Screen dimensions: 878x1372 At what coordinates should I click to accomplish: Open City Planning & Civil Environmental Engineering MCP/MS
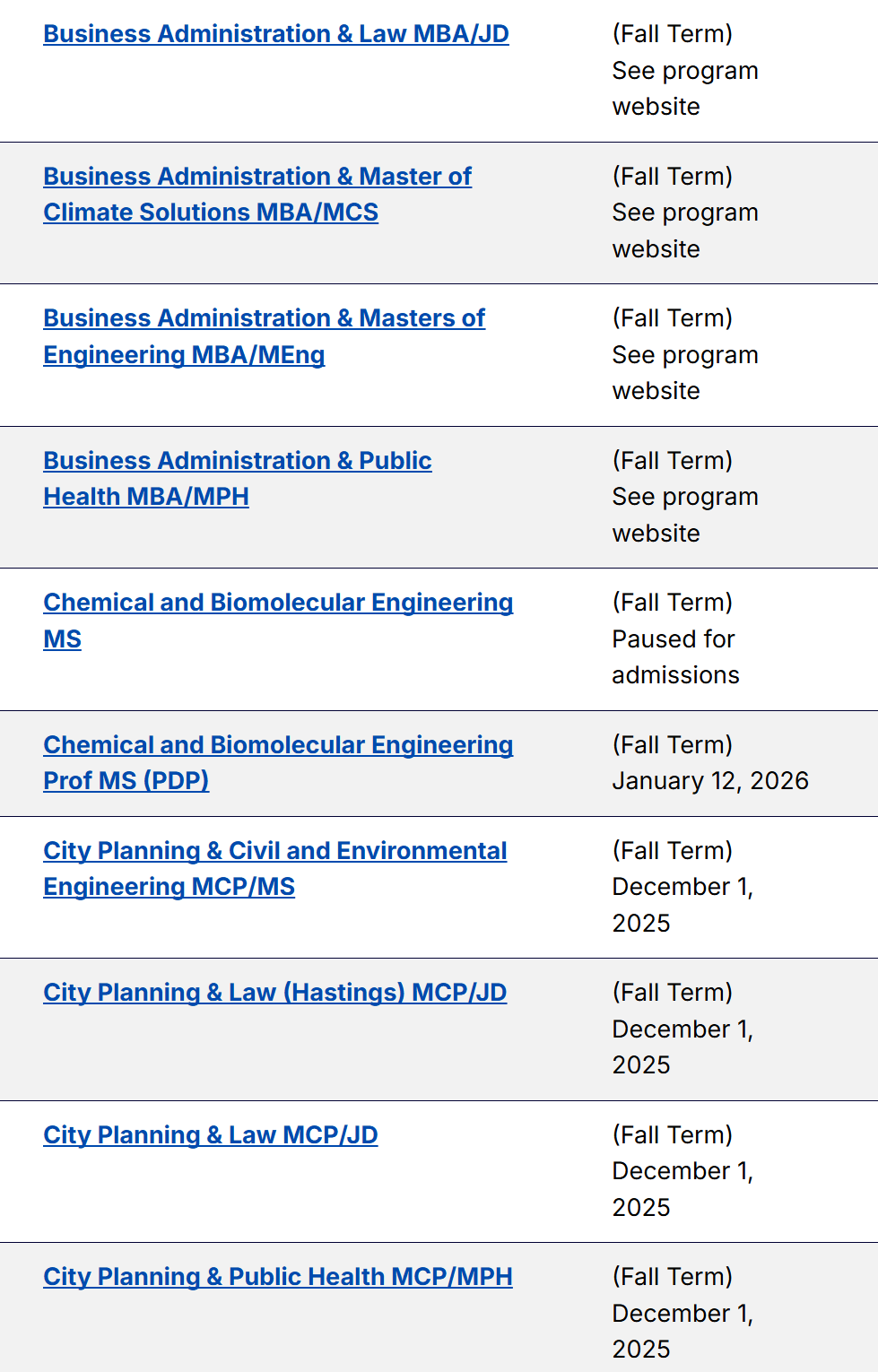click(x=274, y=851)
